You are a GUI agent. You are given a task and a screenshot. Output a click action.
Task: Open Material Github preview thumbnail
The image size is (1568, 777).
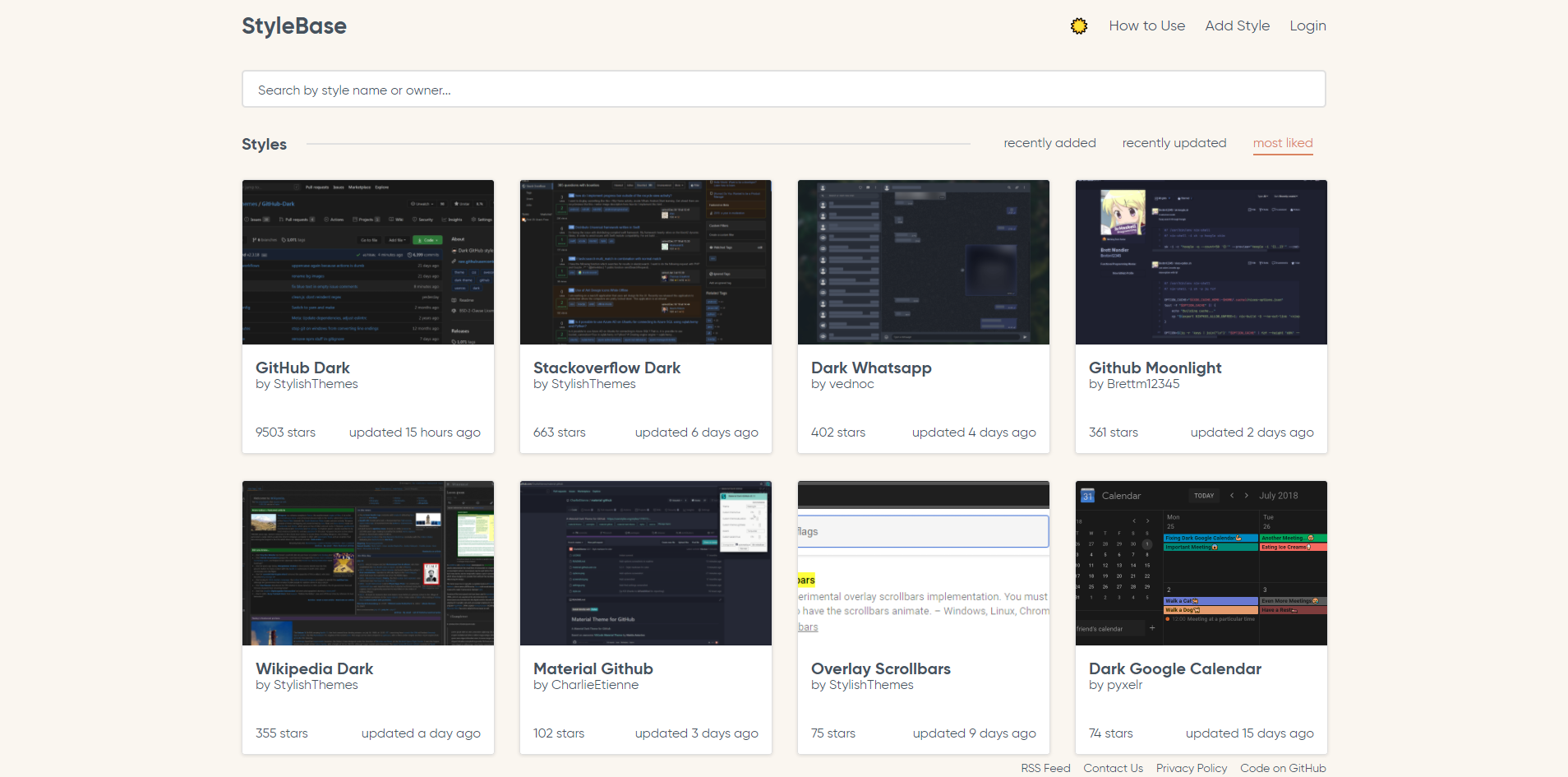pos(645,563)
